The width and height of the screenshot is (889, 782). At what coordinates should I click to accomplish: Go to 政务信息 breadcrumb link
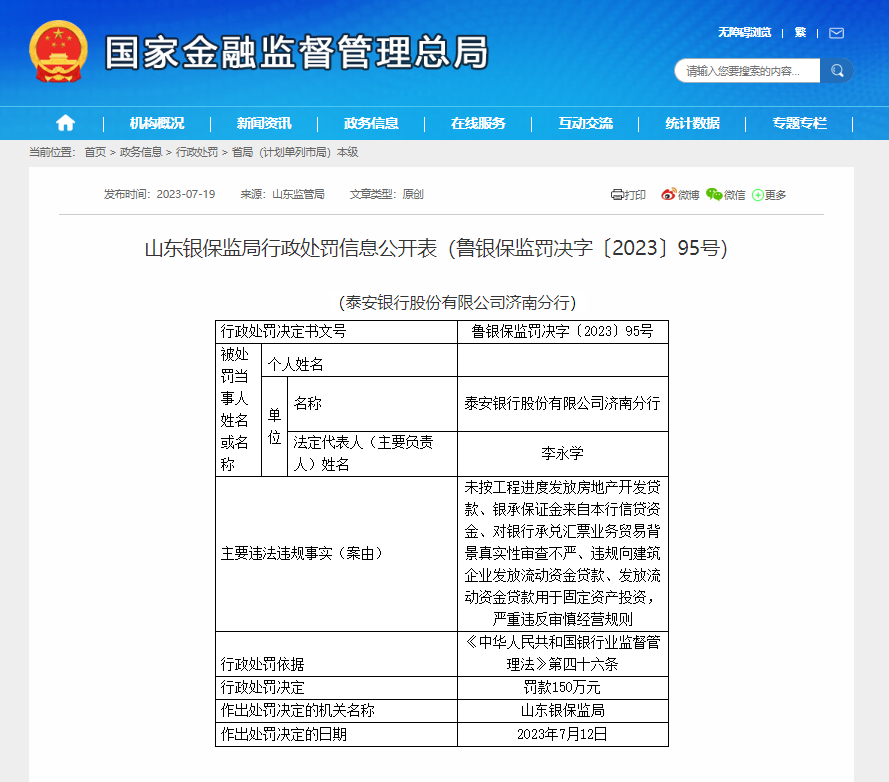[x=141, y=152]
